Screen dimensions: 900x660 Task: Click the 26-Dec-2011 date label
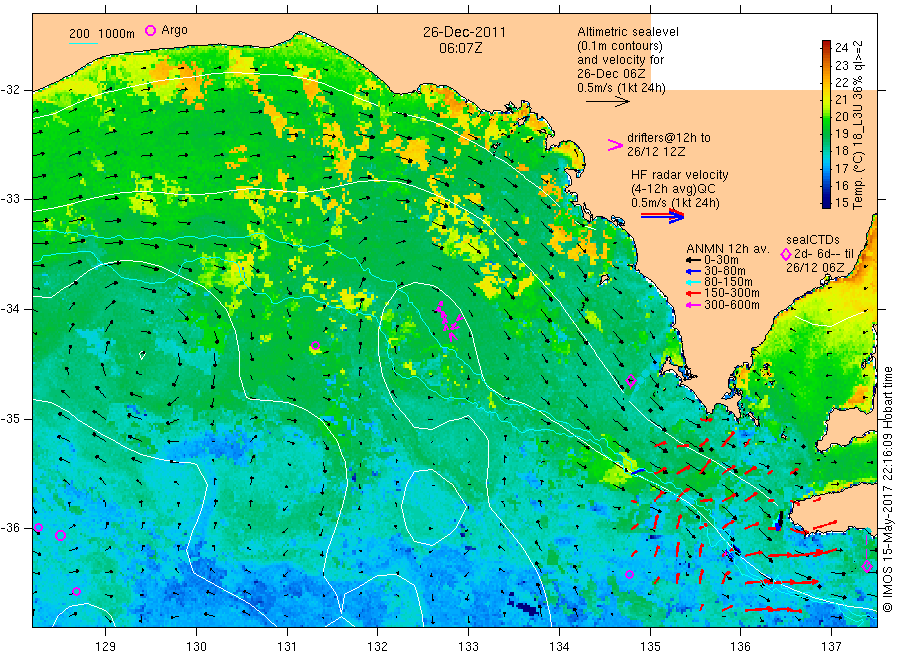click(x=464, y=33)
